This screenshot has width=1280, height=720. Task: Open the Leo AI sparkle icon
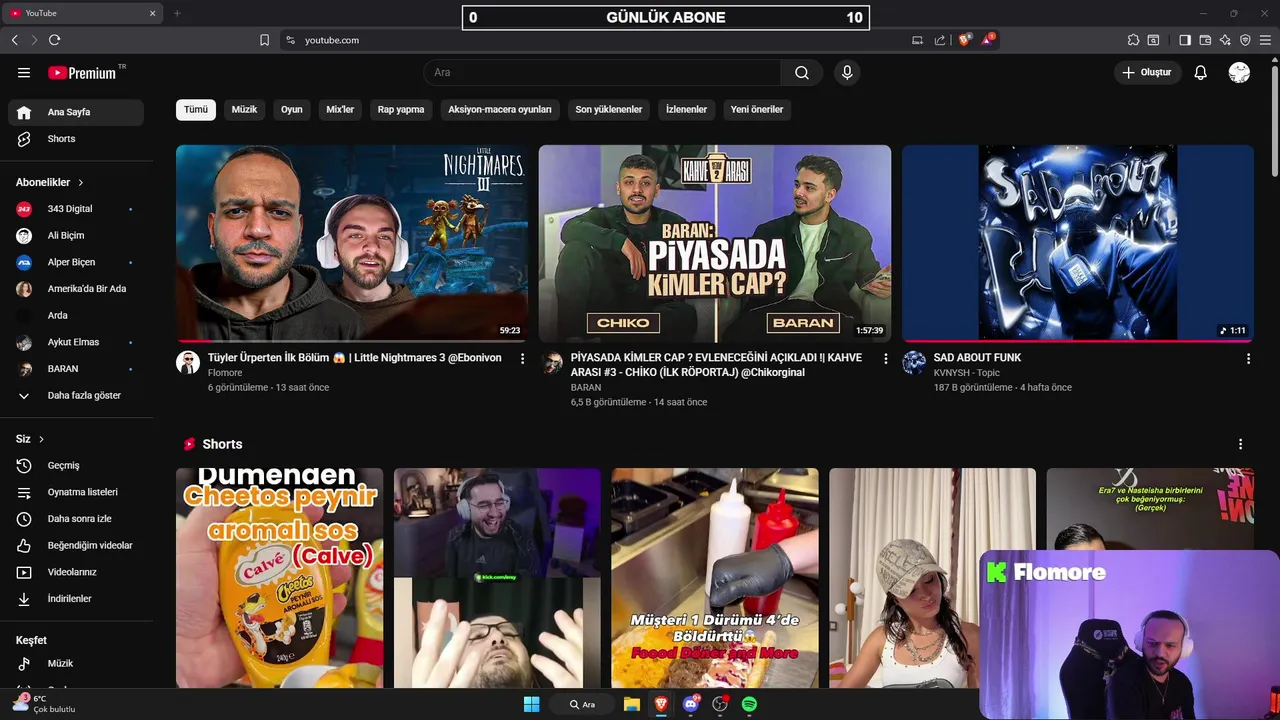[x=1225, y=40]
